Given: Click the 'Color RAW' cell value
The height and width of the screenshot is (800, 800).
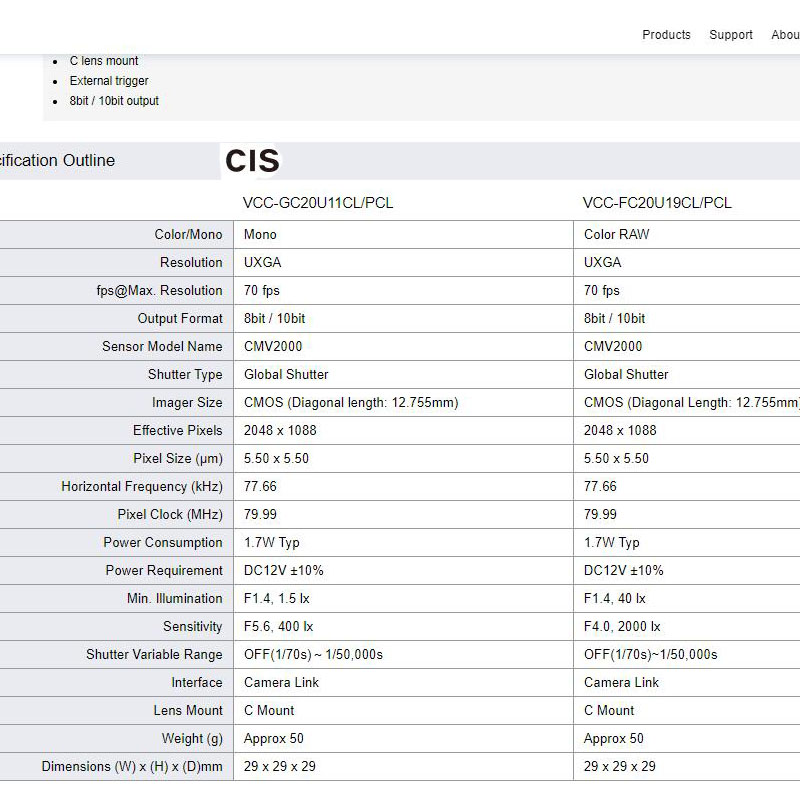Looking at the screenshot, I should [x=616, y=234].
